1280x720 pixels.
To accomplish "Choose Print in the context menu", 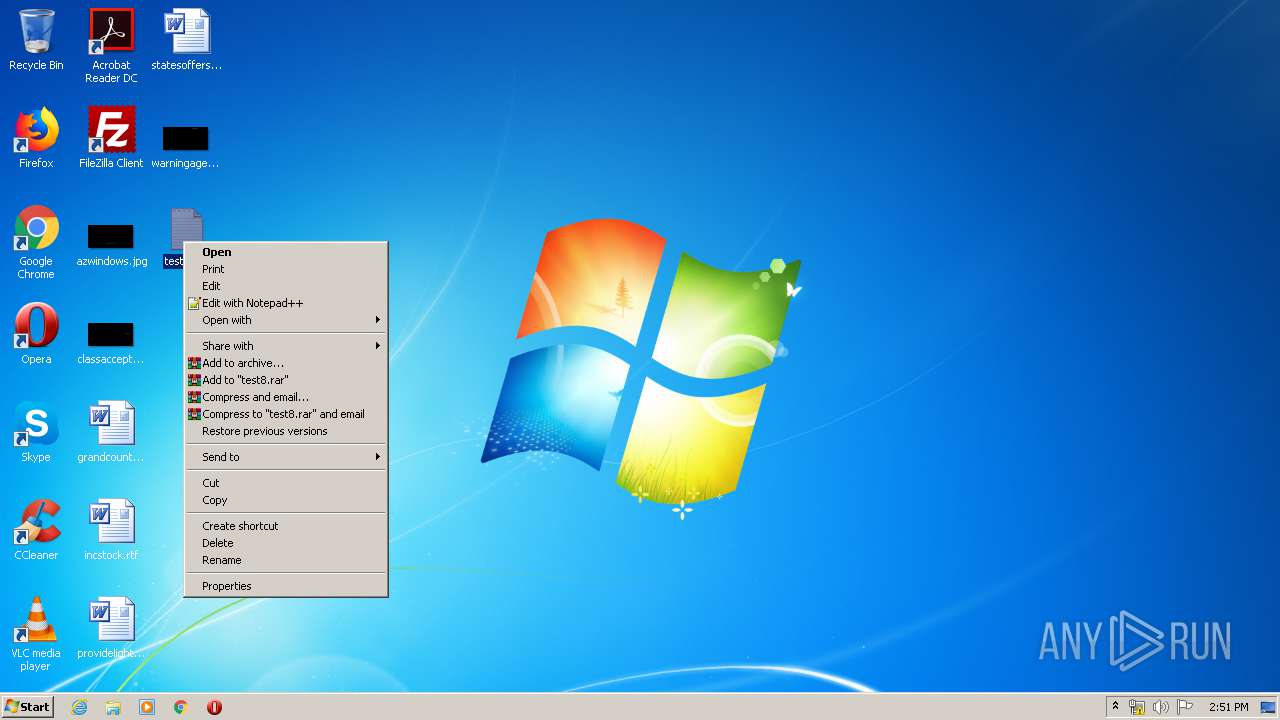I will click(286, 269).
